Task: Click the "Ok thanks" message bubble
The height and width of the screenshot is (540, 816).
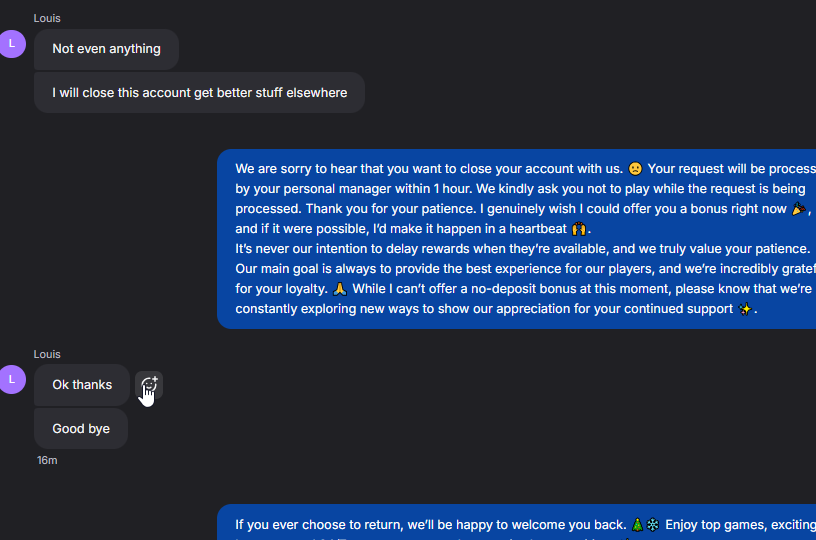Action: [x=82, y=385]
